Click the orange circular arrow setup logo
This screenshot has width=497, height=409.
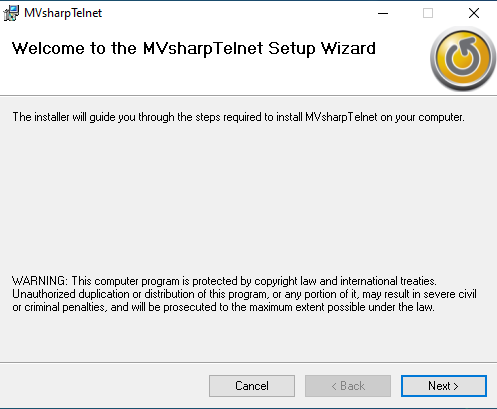click(462, 59)
